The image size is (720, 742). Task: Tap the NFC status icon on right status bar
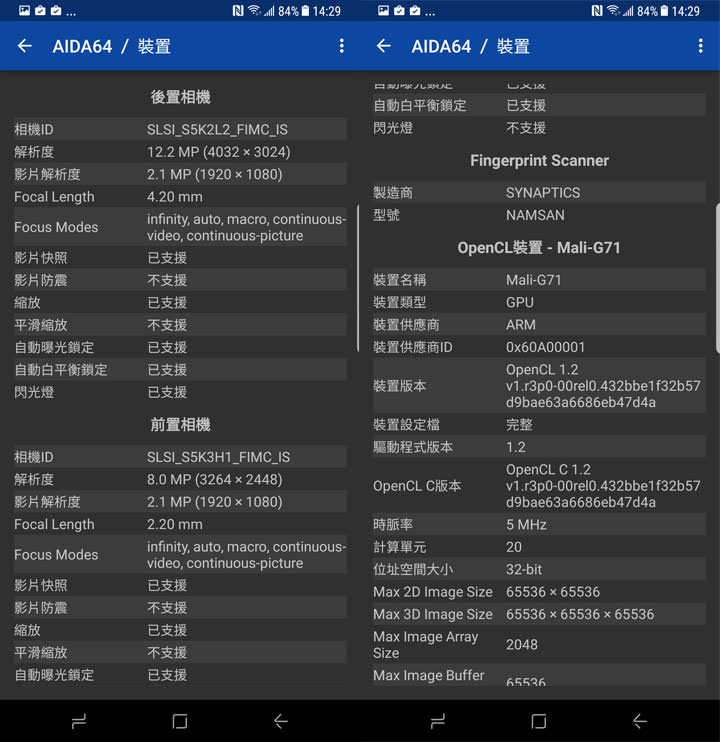(597, 10)
